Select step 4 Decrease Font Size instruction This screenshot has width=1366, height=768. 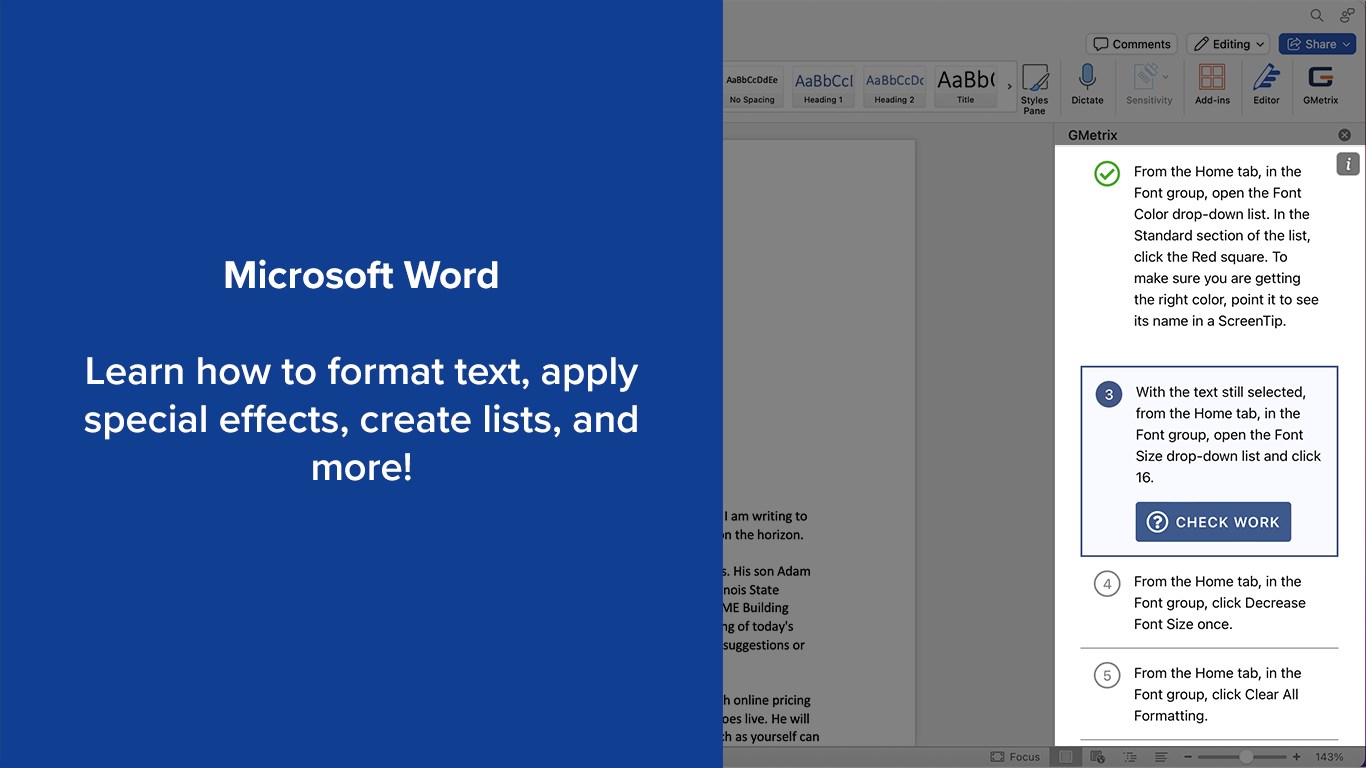coord(1220,603)
